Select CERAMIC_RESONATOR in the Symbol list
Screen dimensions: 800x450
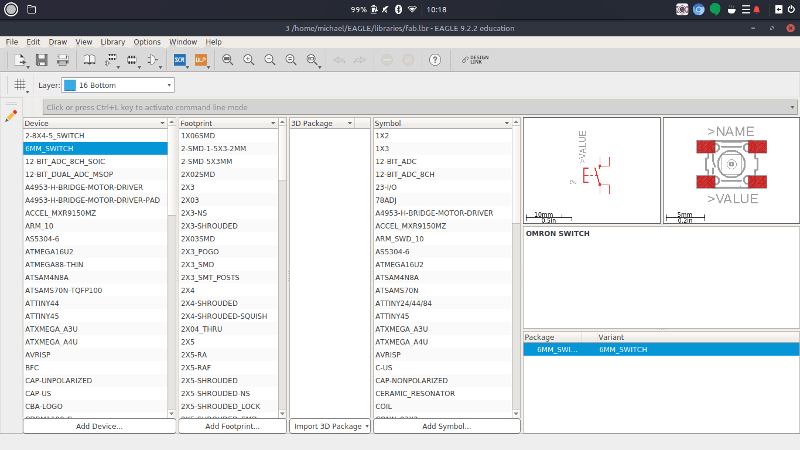click(443, 393)
